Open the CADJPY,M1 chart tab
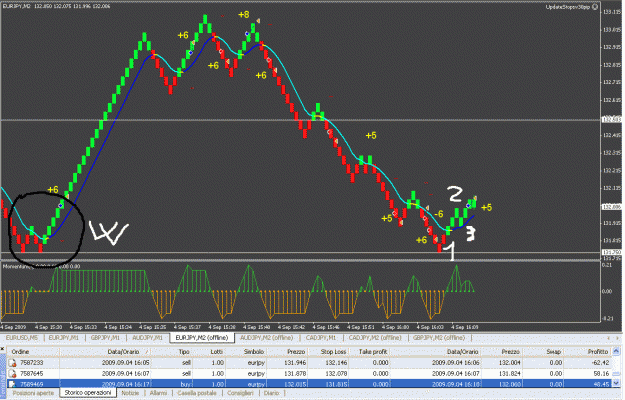The image size is (625, 400). [321, 337]
